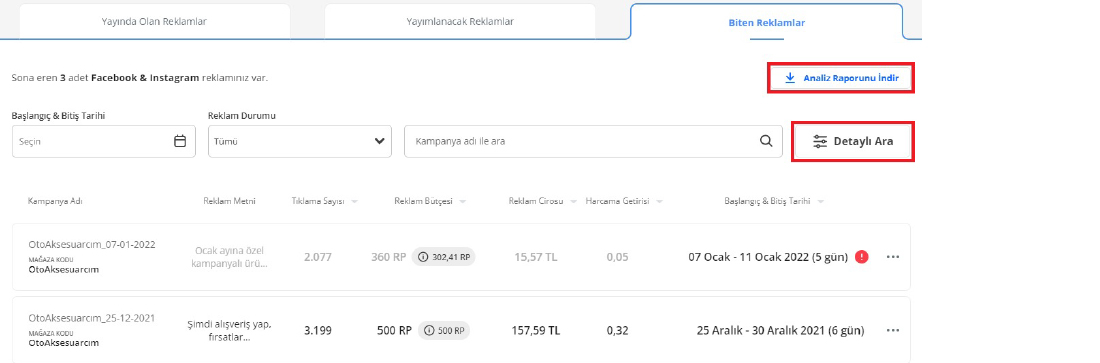This screenshot has width=1100, height=363.
Task: Sort by Harcama Getirisi column arrow
Action: coord(659,202)
